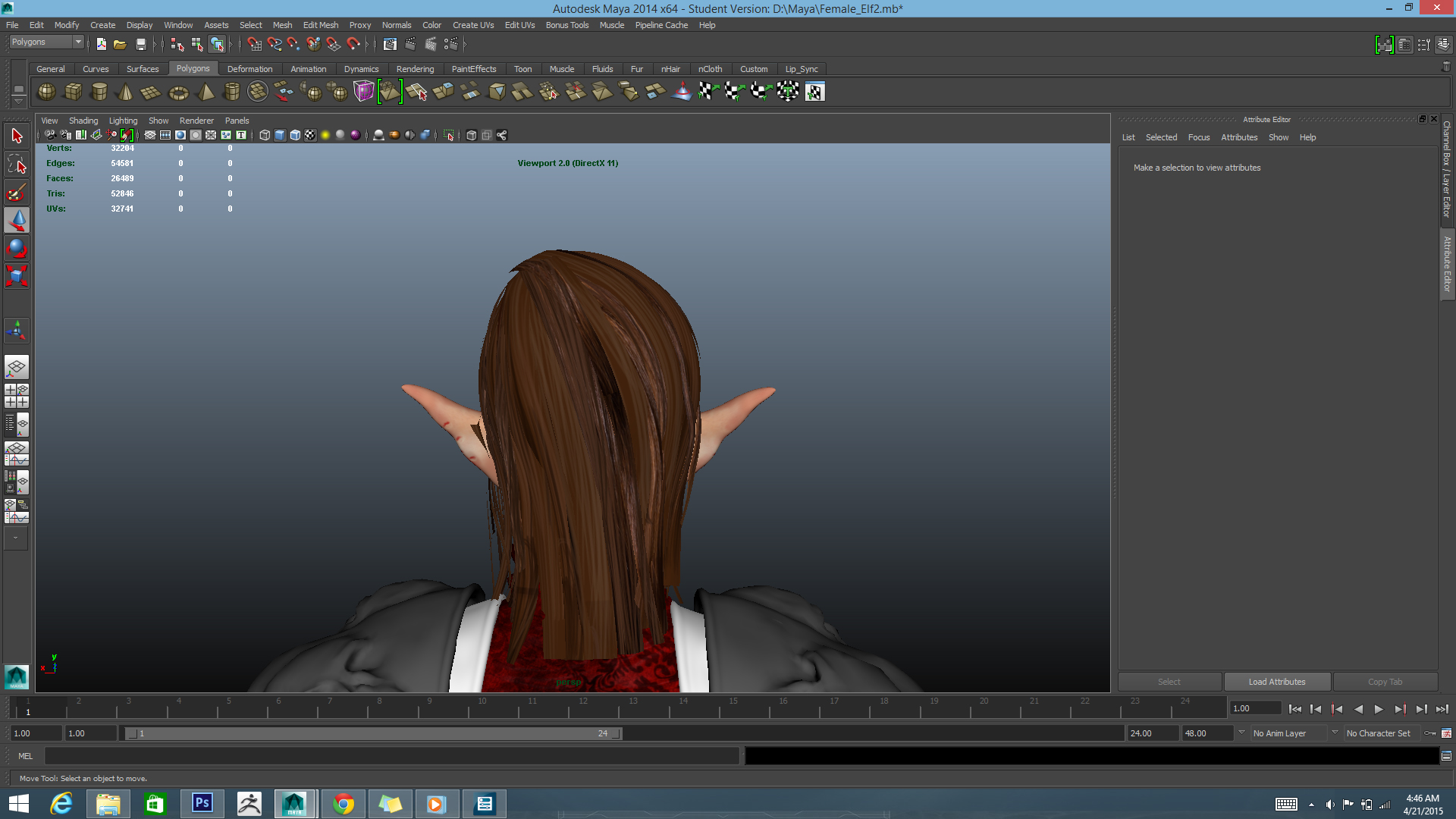Click the Copy Tab button

(1385, 682)
